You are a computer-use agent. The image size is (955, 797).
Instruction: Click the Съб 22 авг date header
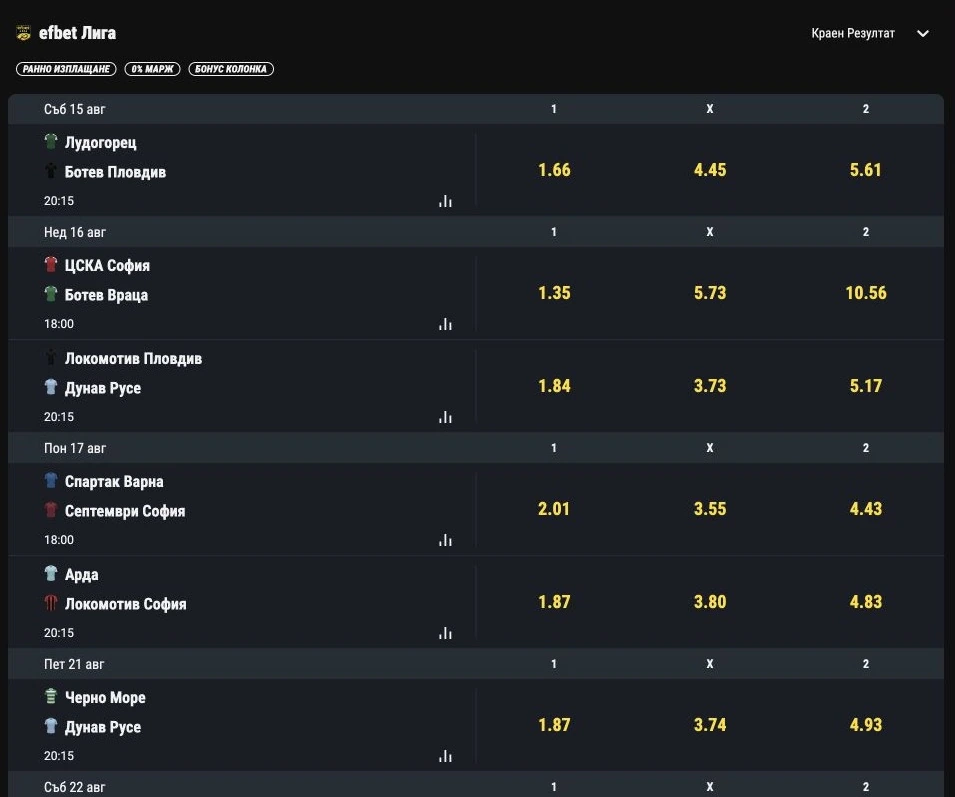click(74, 787)
